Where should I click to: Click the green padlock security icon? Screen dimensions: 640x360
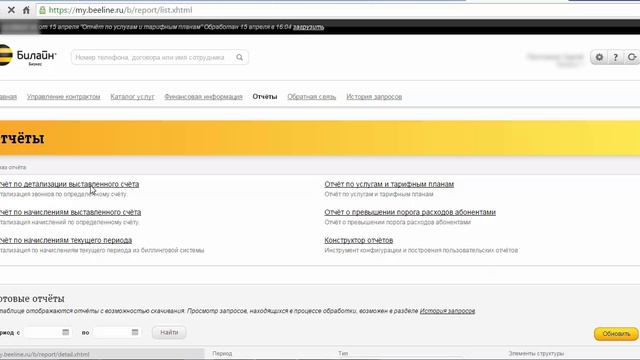[42, 10]
